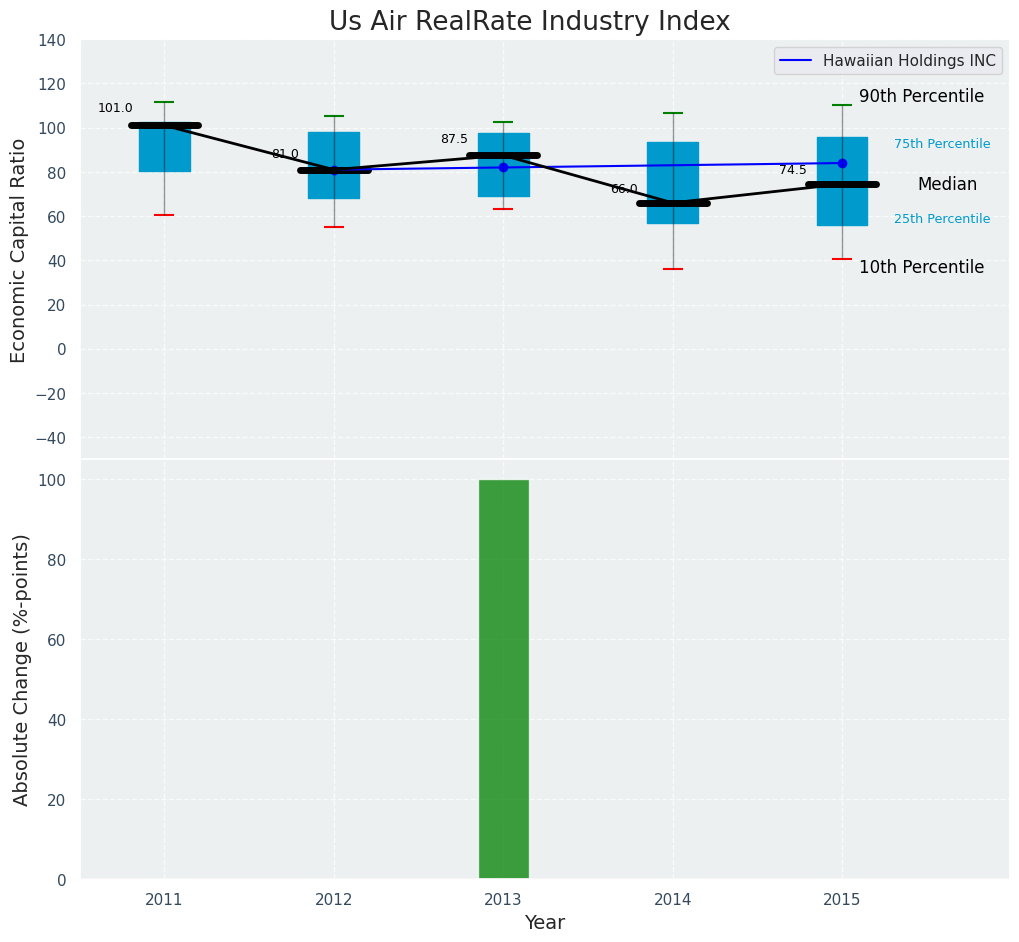Click the Hawaiian Holdings INC legend label

point(908,61)
